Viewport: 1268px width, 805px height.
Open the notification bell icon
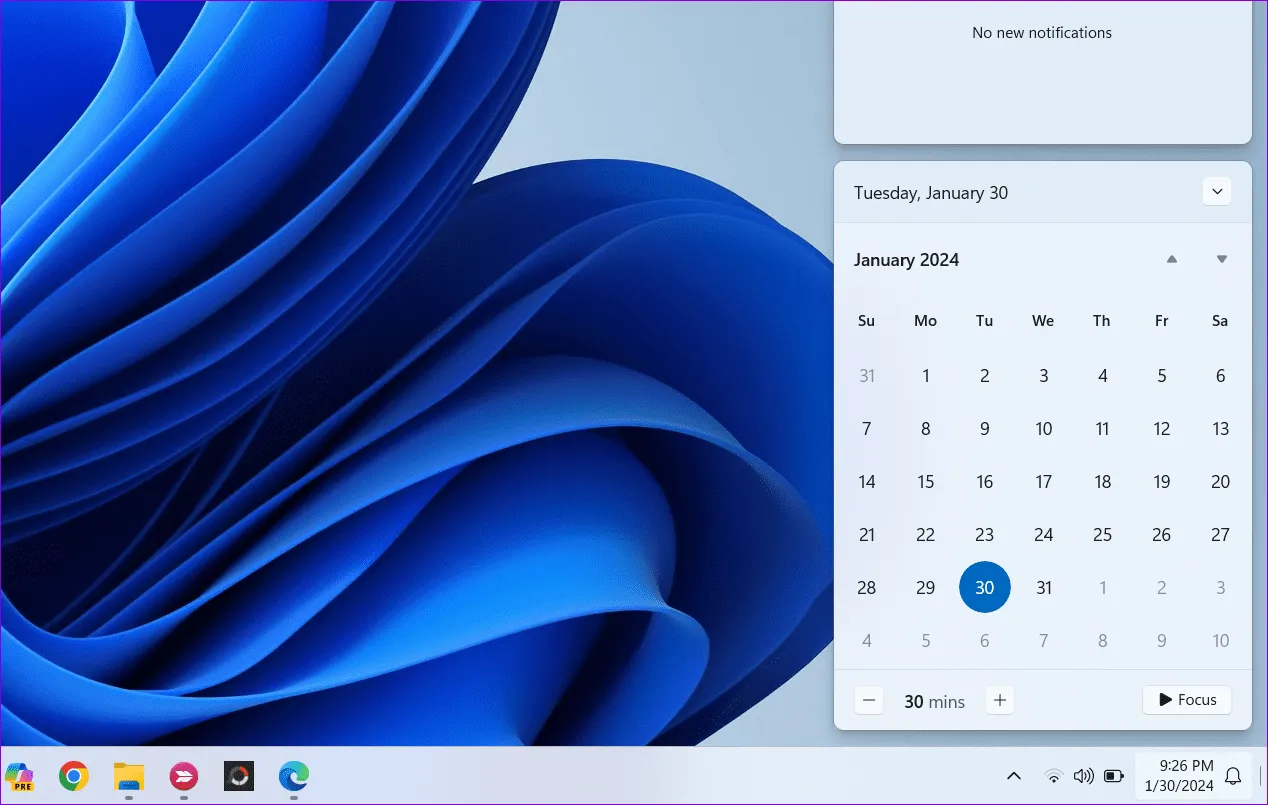click(x=1233, y=776)
